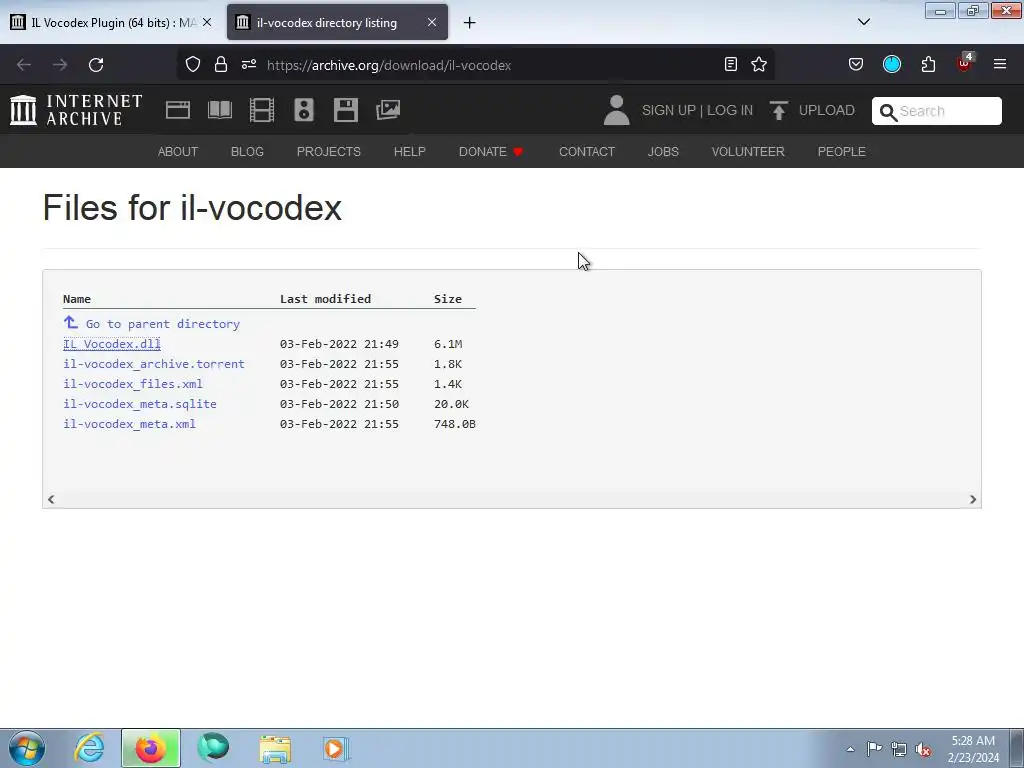
Task: Click the UPLOAD link
Action: click(826, 110)
